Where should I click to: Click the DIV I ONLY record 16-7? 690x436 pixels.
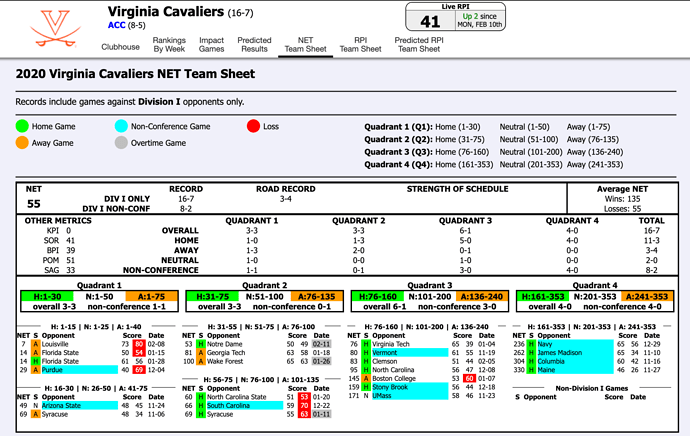186,199
